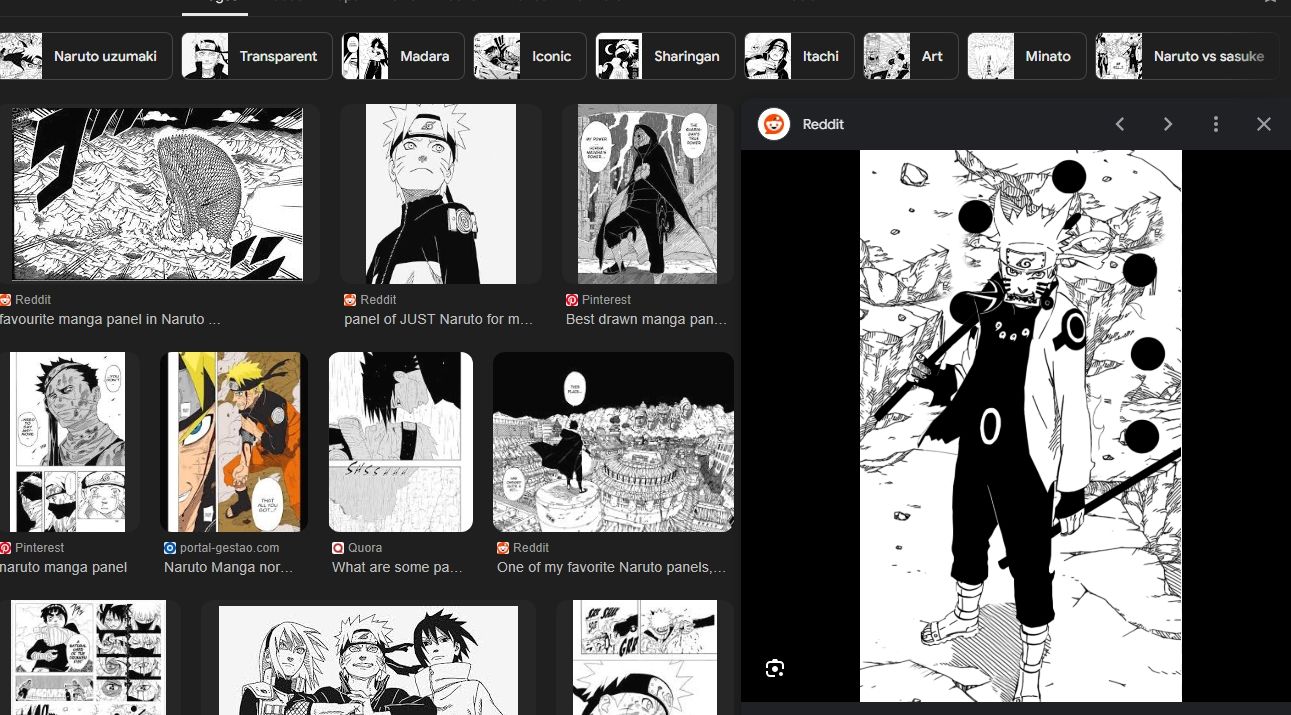Open the Reddit source link in preview
The height and width of the screenshot is (715, 1291).
[x=823, y=124]
